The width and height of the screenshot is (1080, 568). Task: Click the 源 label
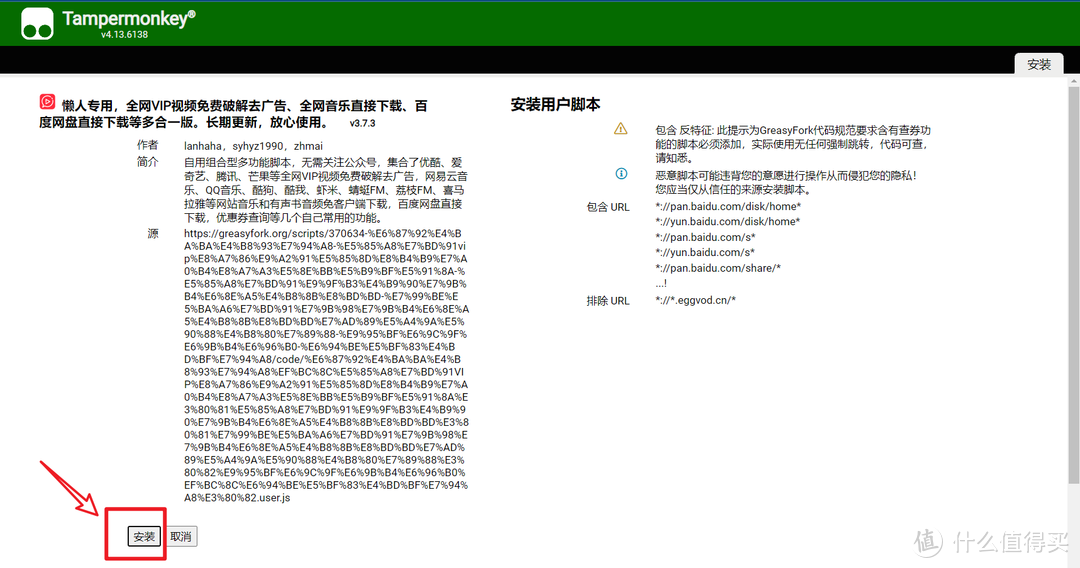tap(153, 233)
